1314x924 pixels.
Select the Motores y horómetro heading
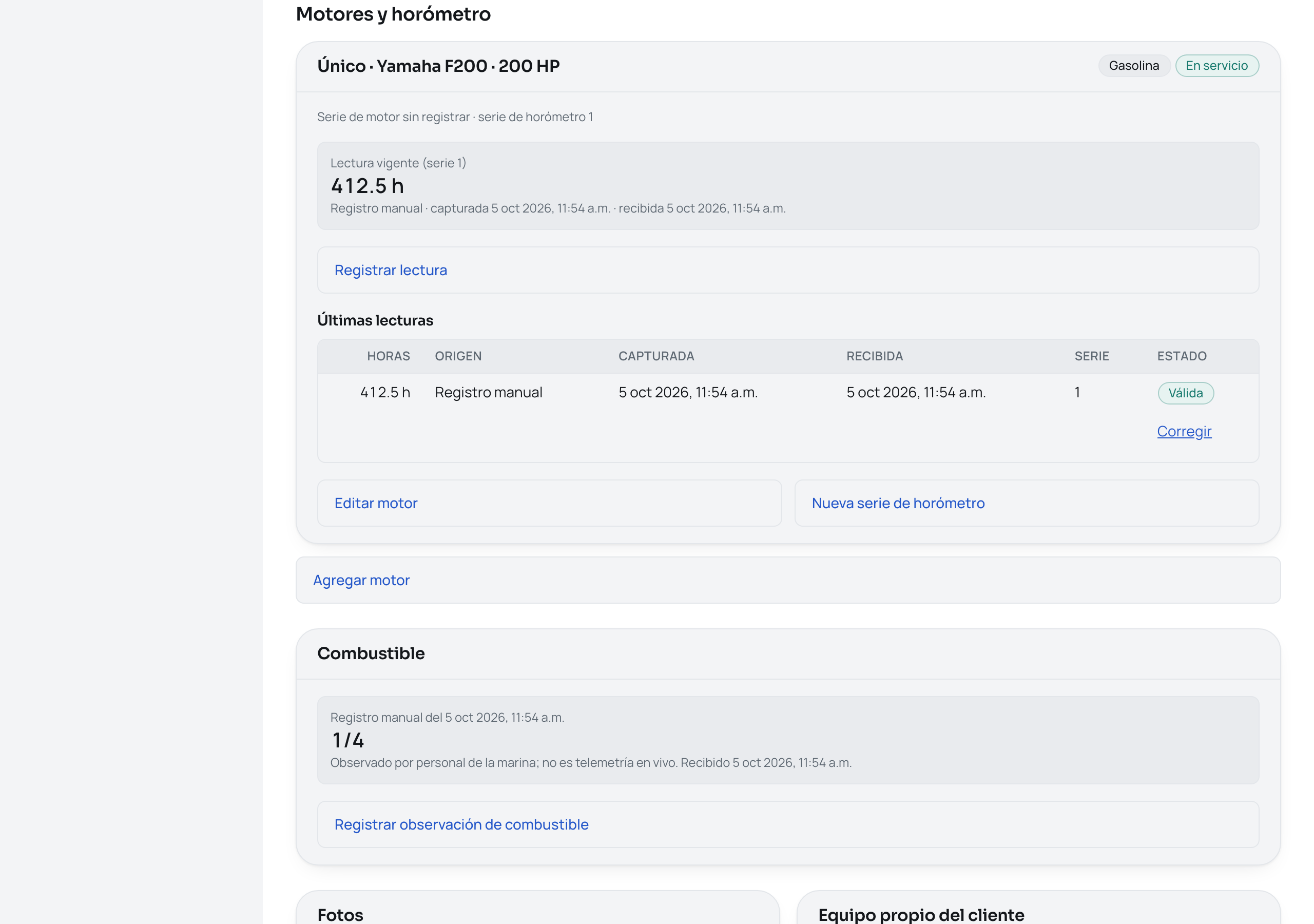click(x=393, y=14)
